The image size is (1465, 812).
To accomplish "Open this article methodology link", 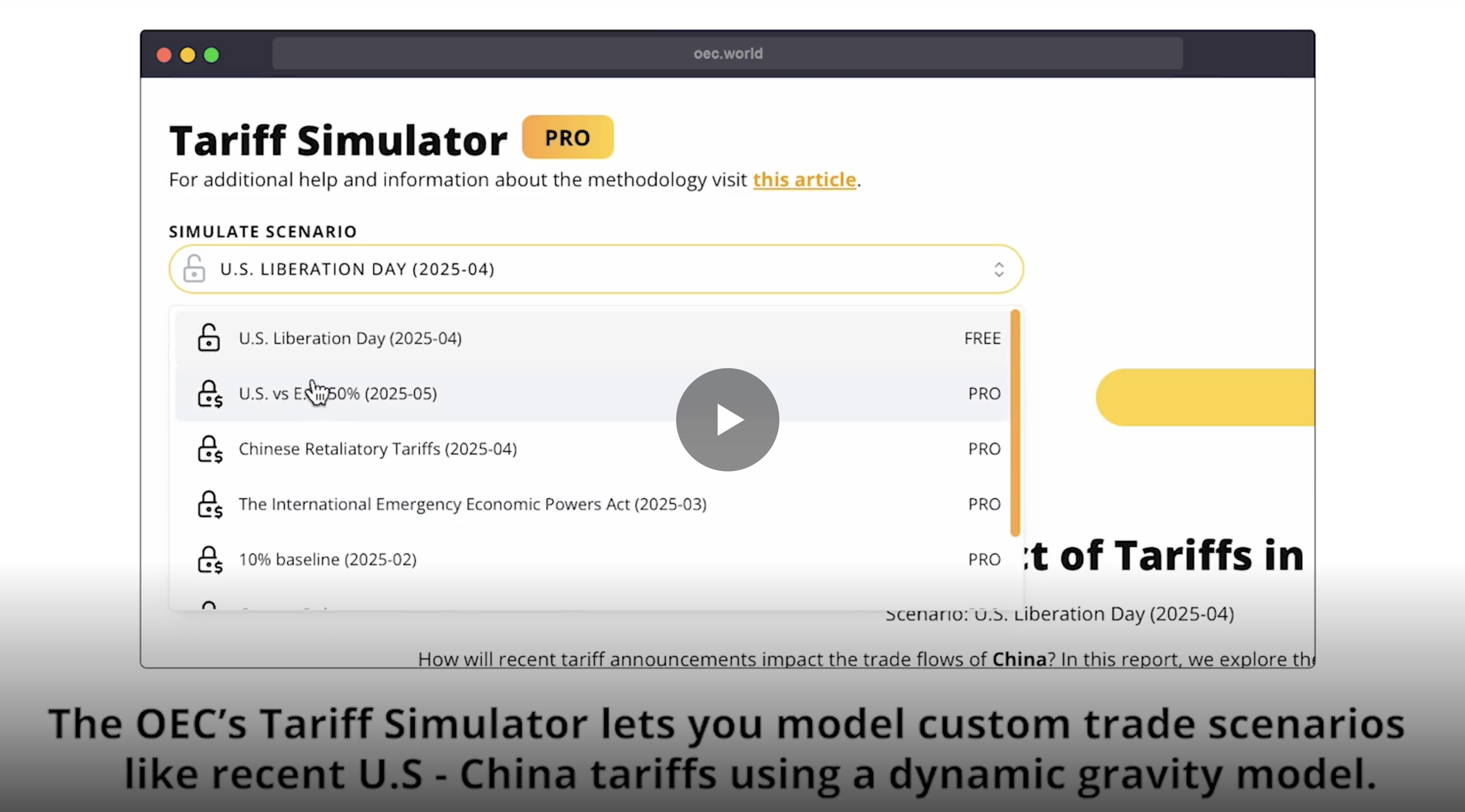I will [x=804, y=180].
